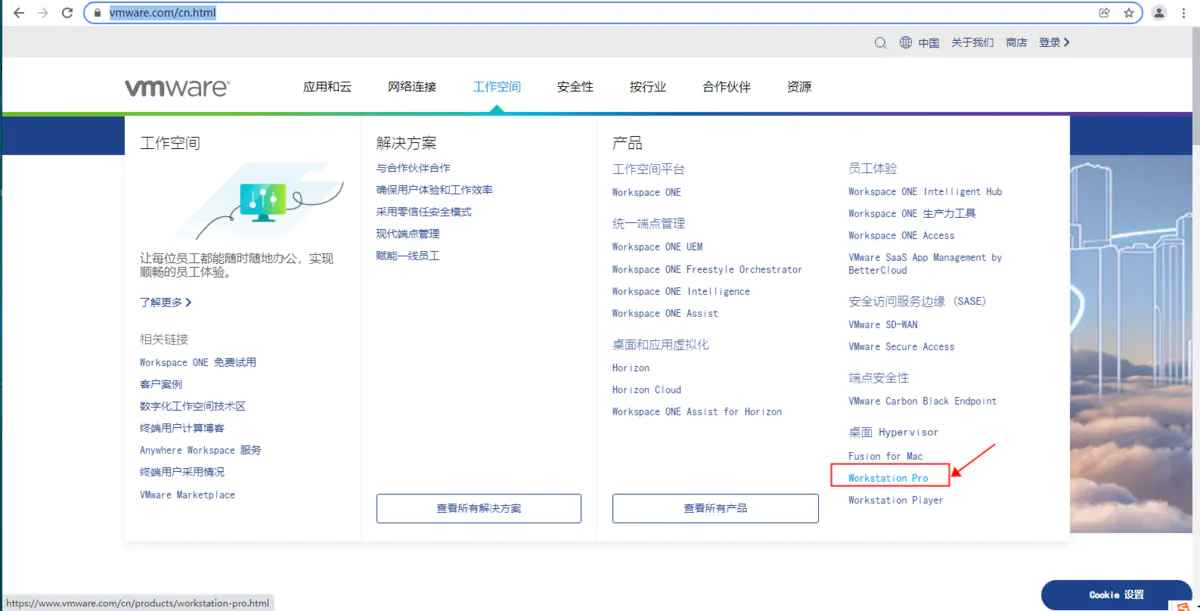Screen dimensions: 1200x611
Task: Open Workspace ONE Assist for Horizon link
Action: [x=697, y=411]
